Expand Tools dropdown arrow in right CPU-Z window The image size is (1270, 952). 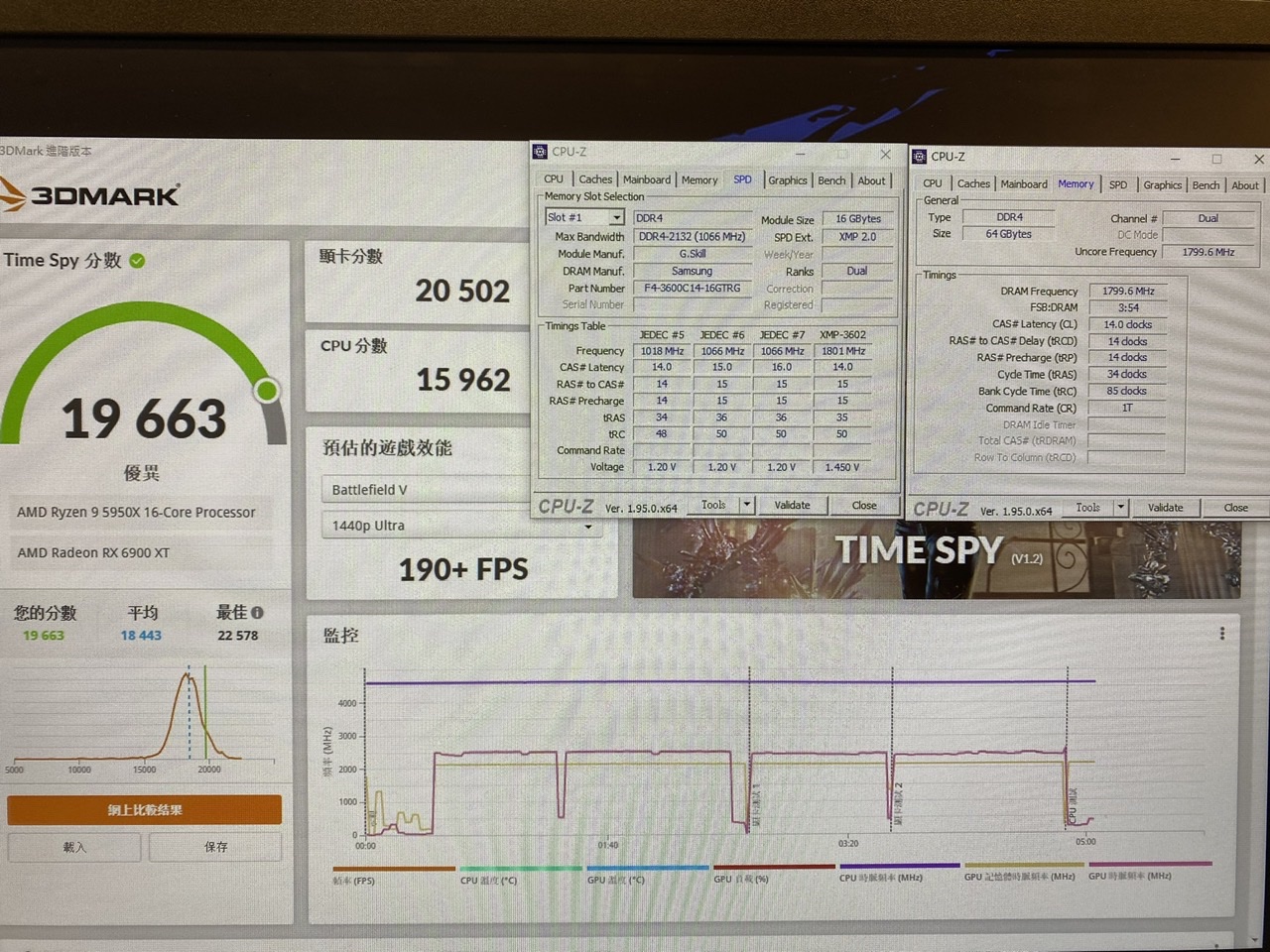(1121, 507)
